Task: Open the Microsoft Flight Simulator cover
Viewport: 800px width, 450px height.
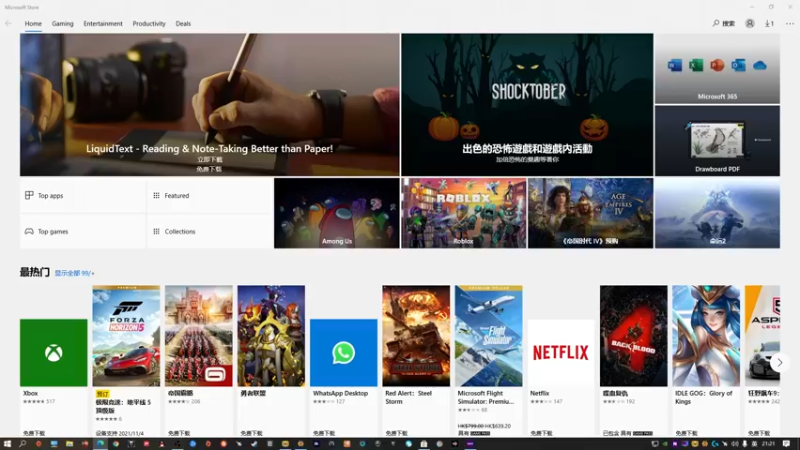Action: (x=488, y=336)
